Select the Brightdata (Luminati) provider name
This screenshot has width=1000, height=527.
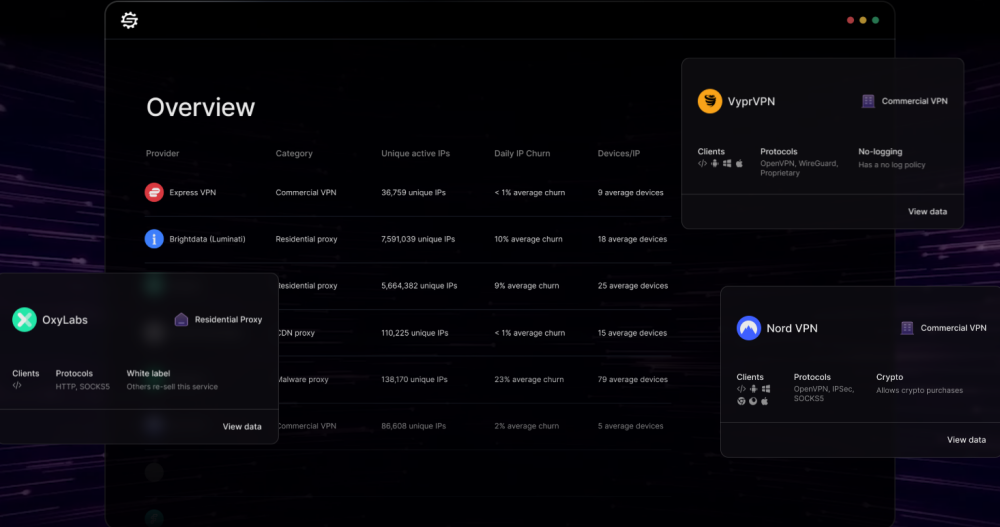click(207, 239)
